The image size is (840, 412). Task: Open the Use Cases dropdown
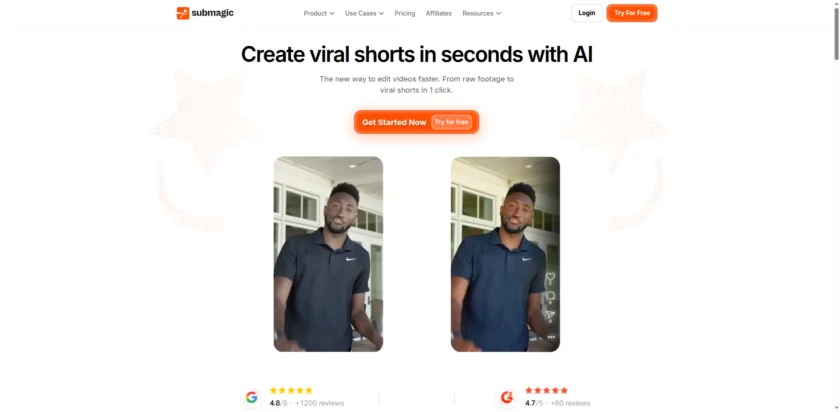click(x=364, y=13)
